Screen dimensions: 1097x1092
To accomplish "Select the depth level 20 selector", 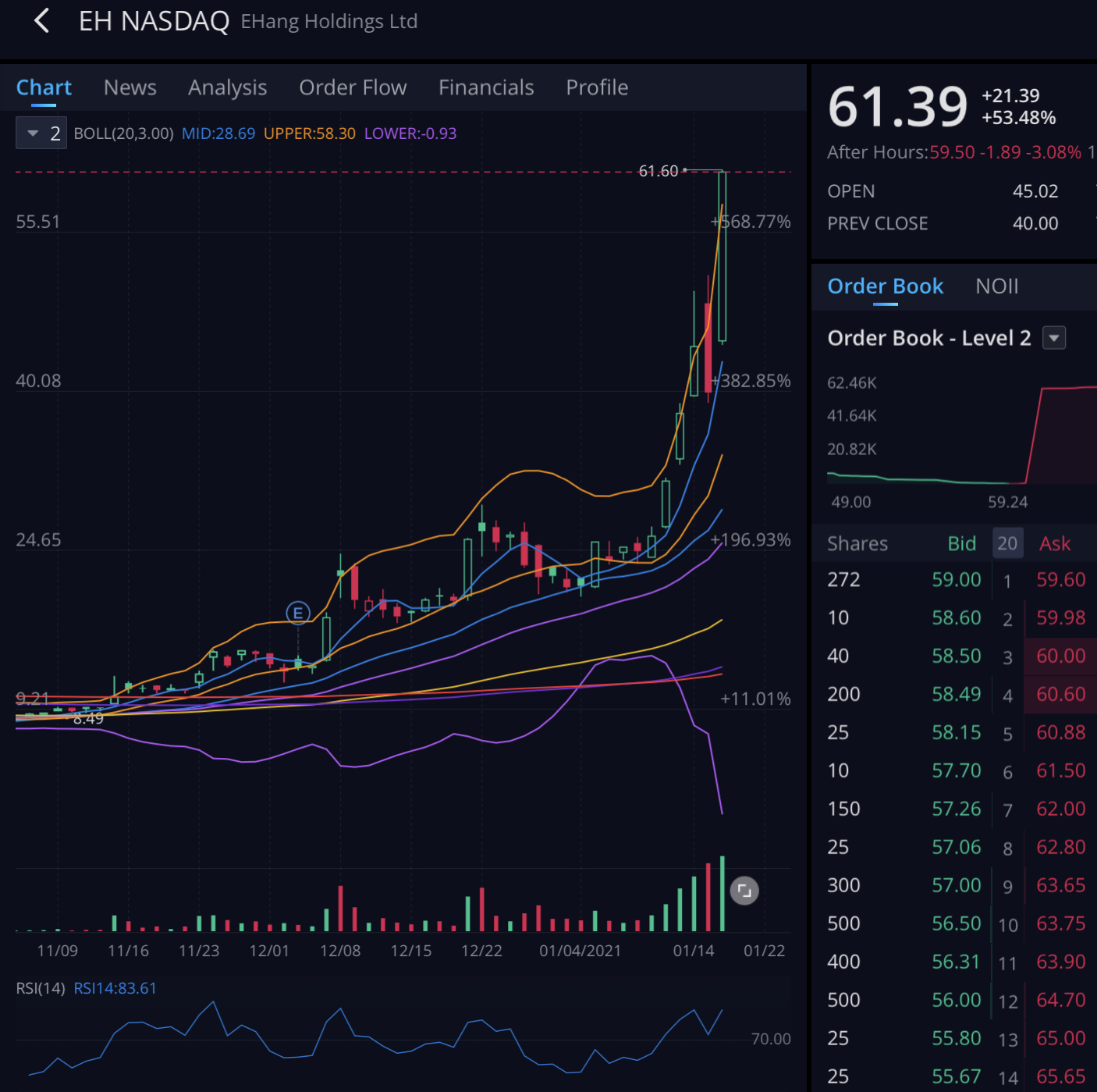I will [x=1006, y=543].
